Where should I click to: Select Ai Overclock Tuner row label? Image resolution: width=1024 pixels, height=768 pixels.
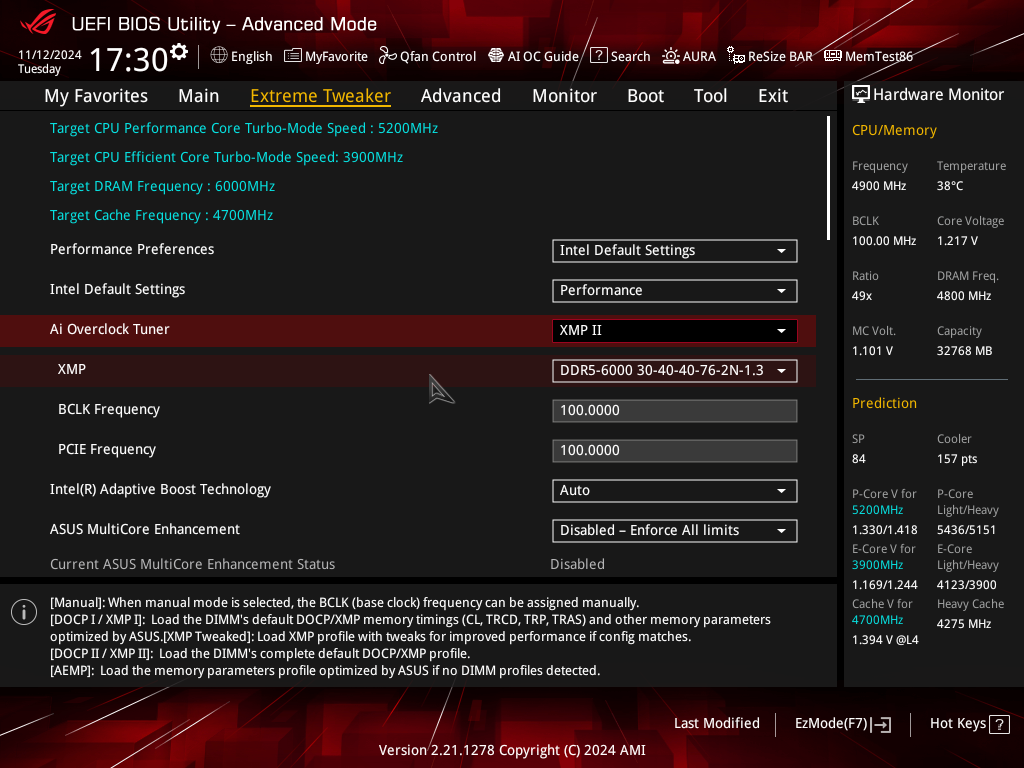(x=110, y=329)
